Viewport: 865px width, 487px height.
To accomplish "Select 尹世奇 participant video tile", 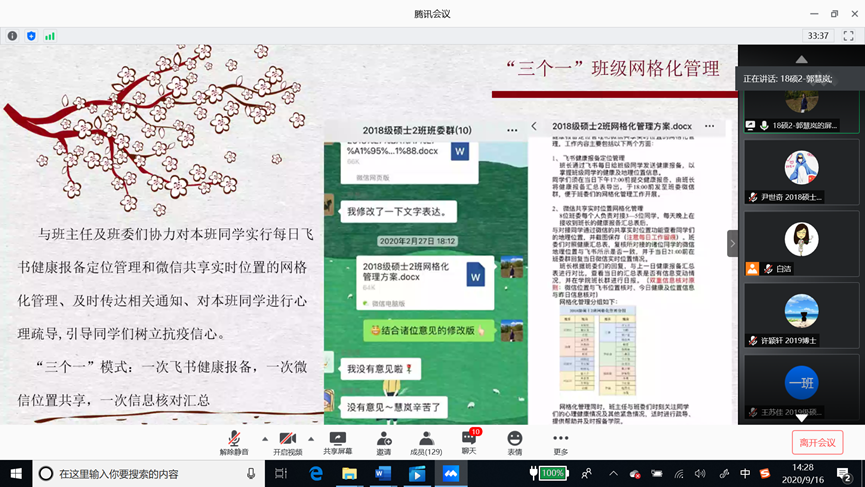I will [x=801, y=172].
